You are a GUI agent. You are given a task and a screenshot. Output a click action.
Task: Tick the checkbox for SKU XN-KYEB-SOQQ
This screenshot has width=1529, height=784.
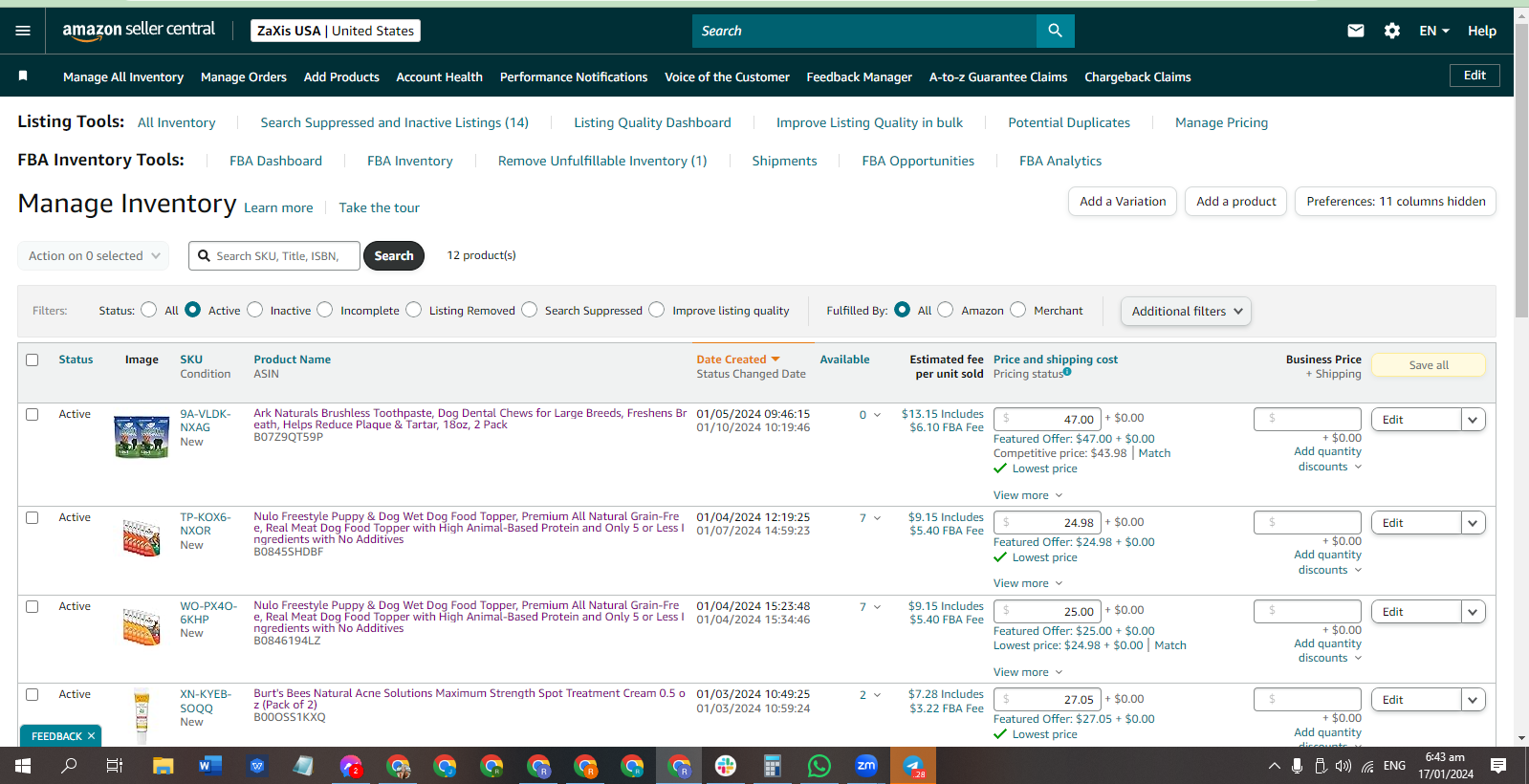tap(33, 695)
